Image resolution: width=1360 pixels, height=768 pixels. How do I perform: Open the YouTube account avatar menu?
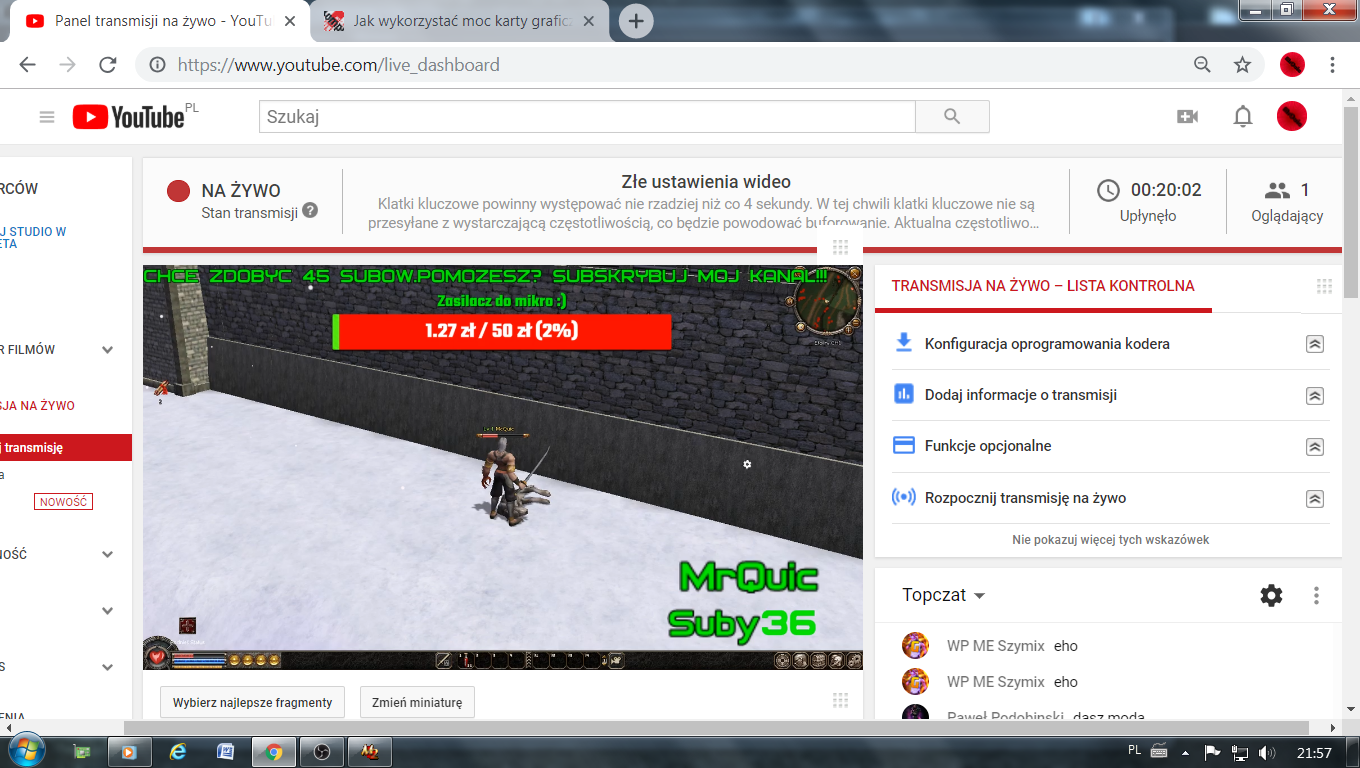coord(1292,117)
